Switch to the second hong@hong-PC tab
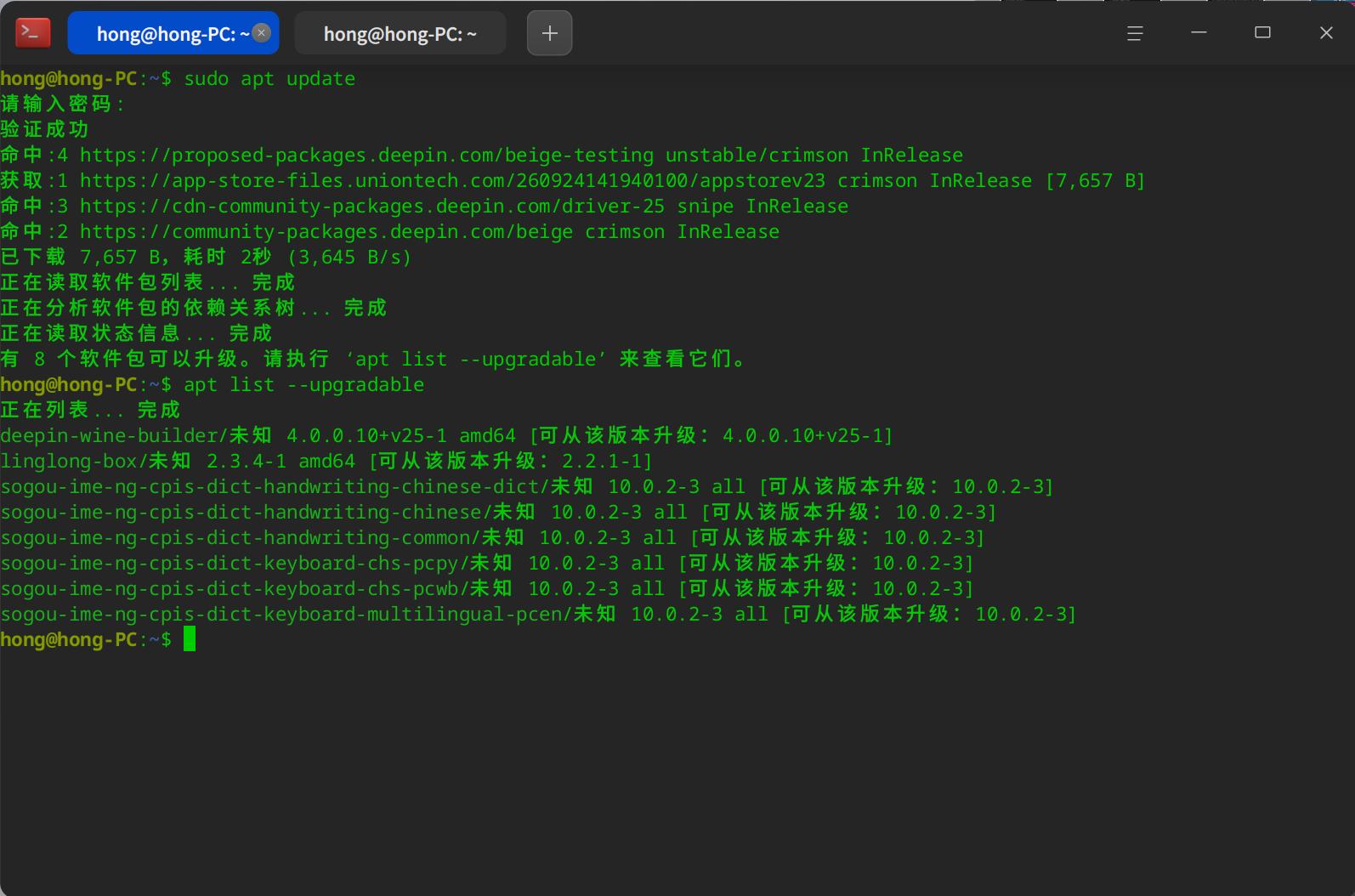This screenshot has width=1355, height=896. (x=400, y=33)
